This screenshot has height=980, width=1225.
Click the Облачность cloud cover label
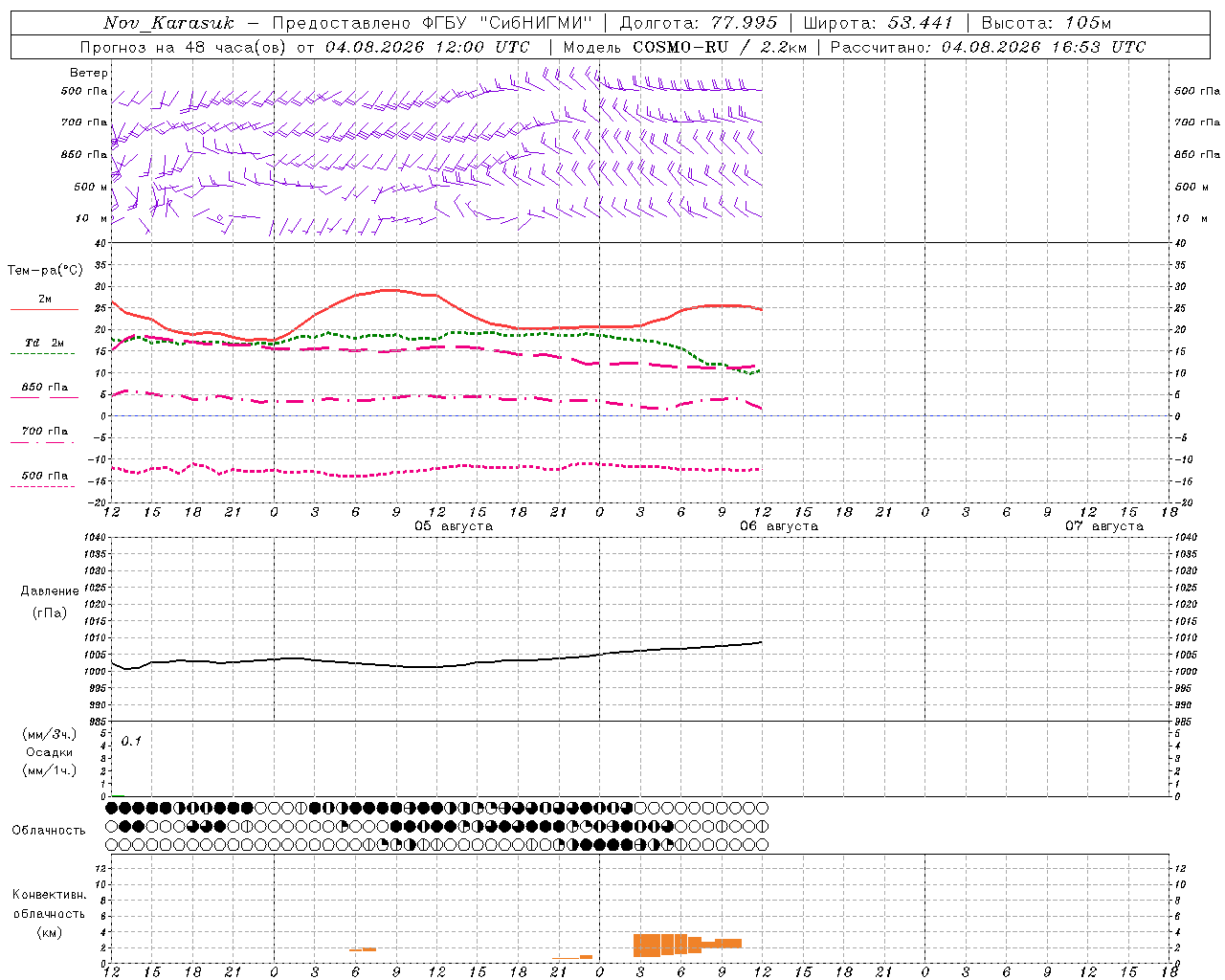pos(49,830)
